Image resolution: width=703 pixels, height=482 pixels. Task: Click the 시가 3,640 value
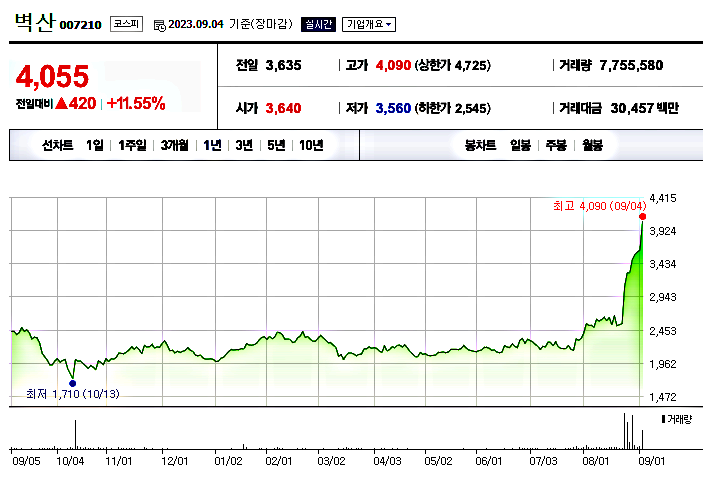pyautogui.click(x=283, y=108)
